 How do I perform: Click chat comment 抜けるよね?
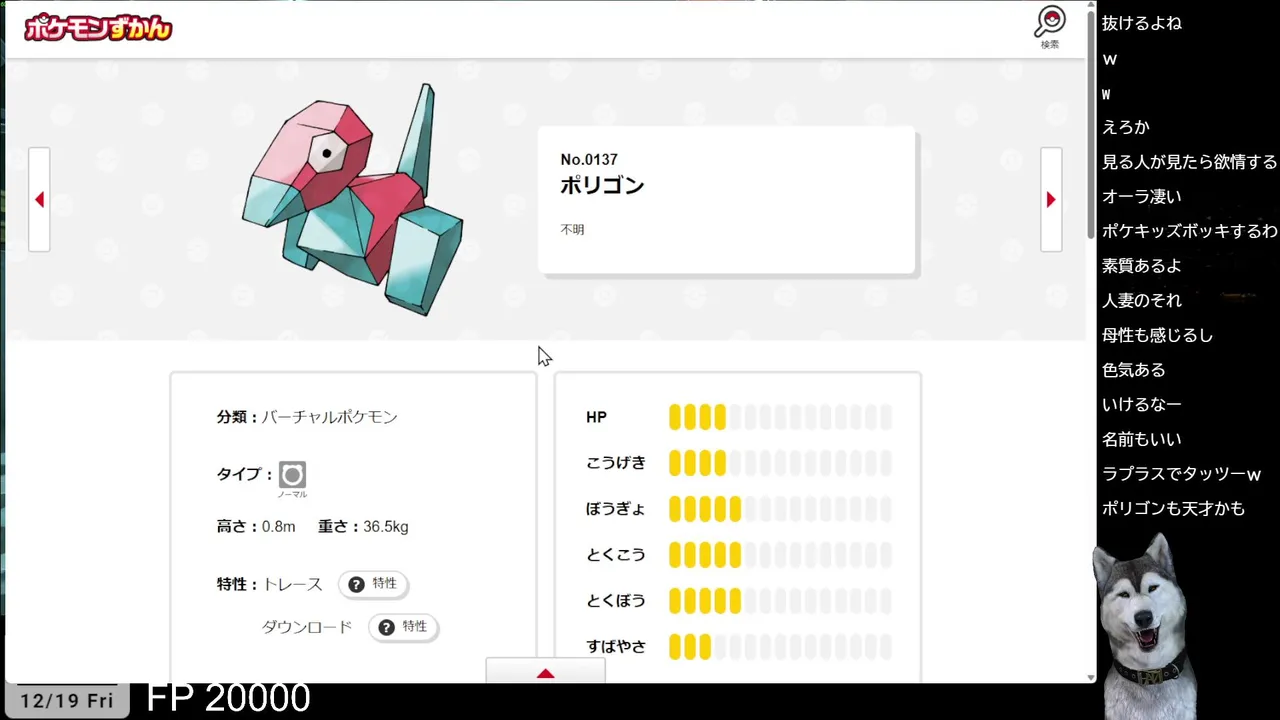[1142, 23]
